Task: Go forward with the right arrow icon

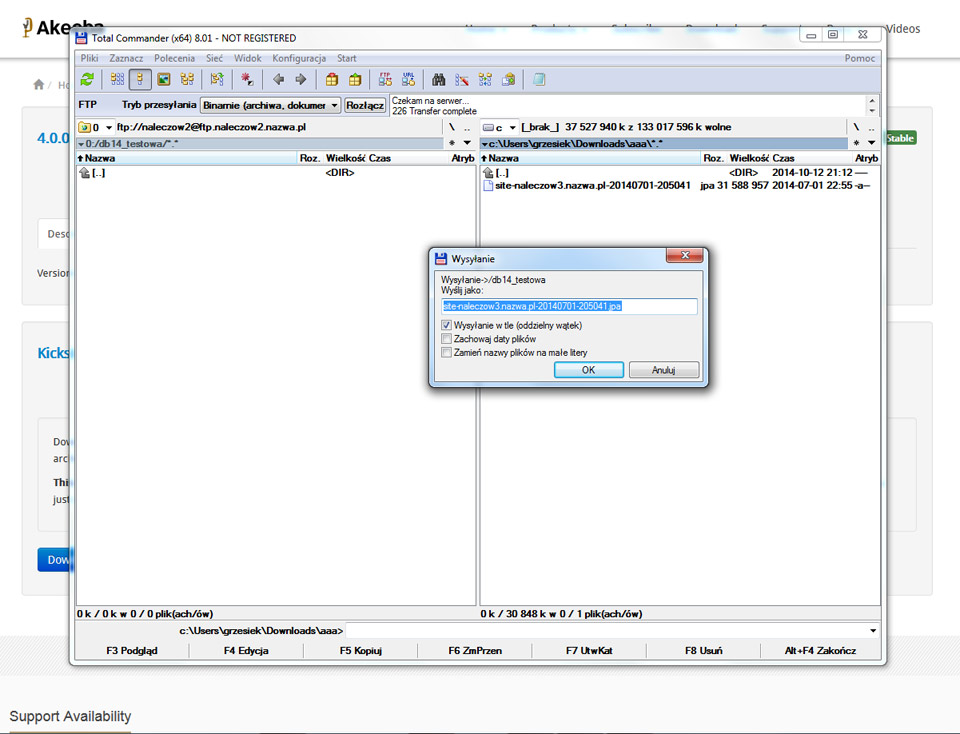Action: [x=301, y=80]
